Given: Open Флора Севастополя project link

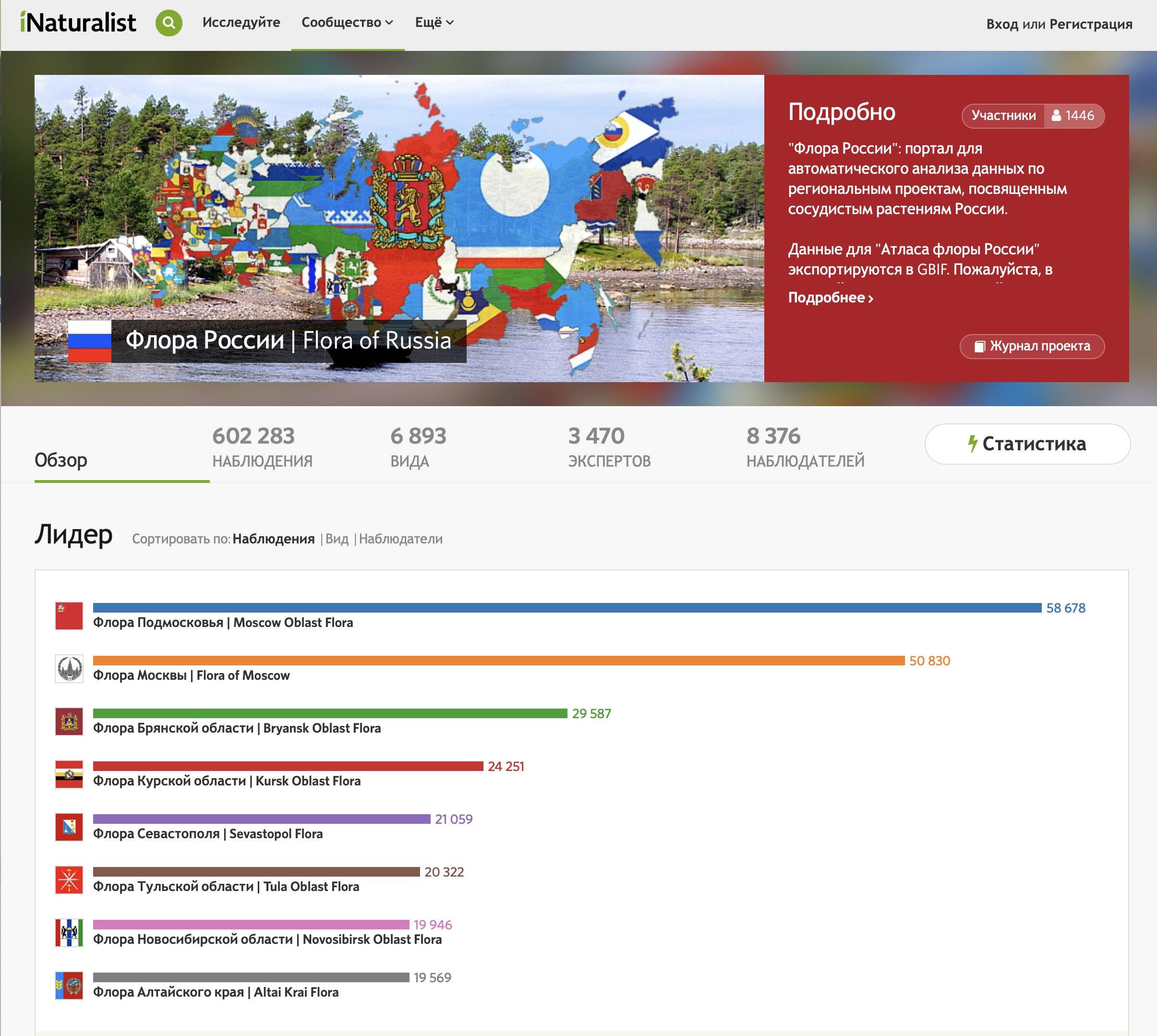Looking at the screenshot, I should click(x=208, y=834).
